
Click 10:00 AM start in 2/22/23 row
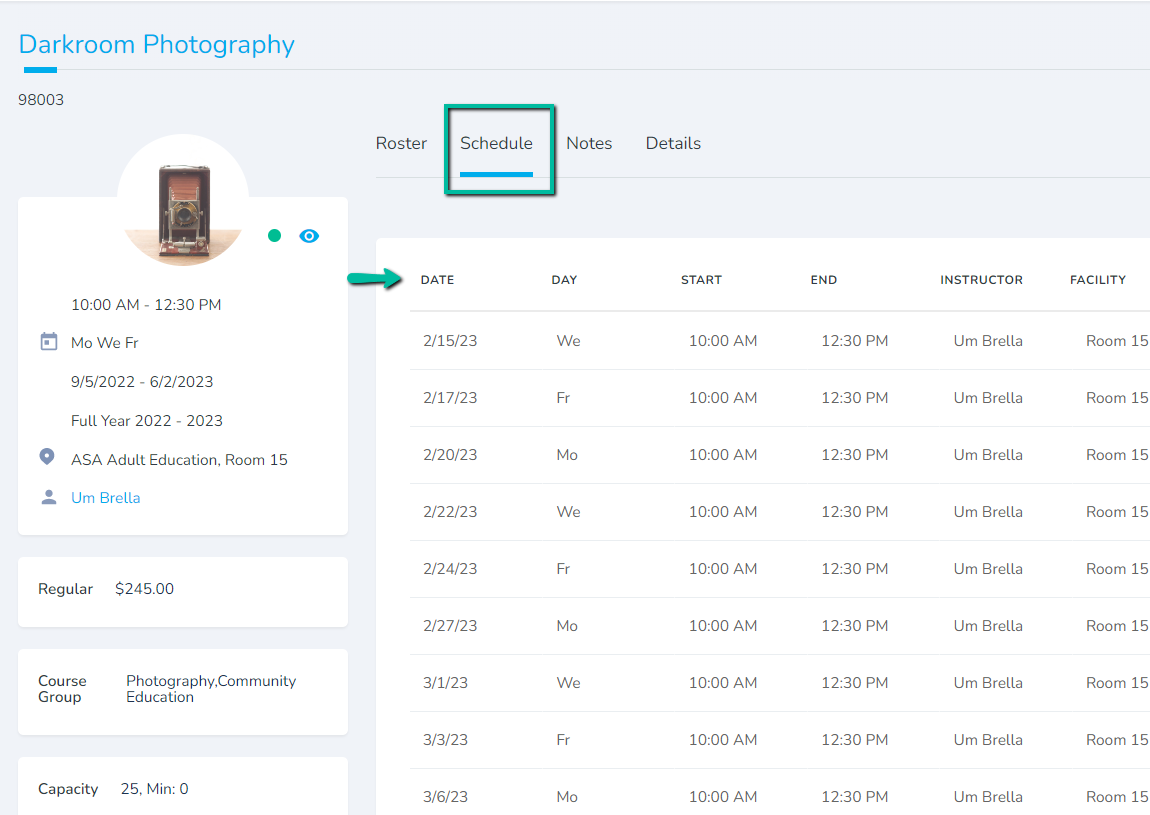point(722,511)
